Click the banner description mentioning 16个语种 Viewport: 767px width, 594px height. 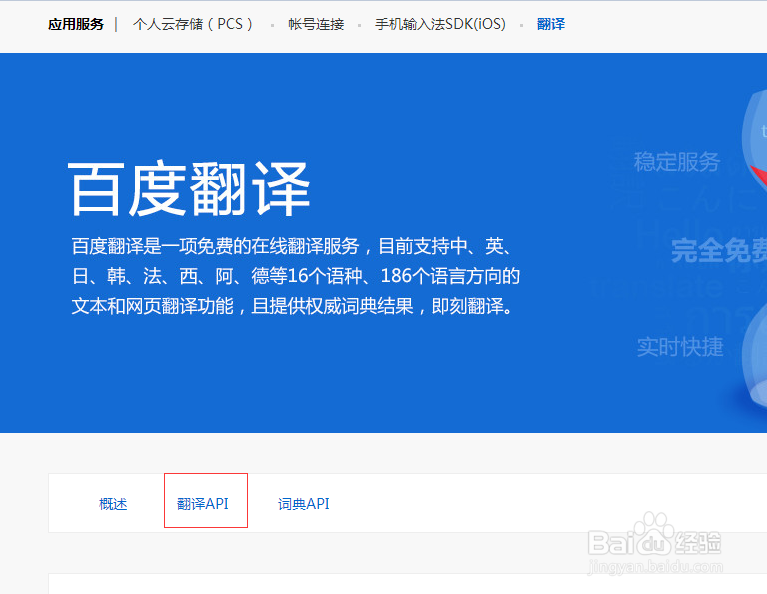point(295,276)
